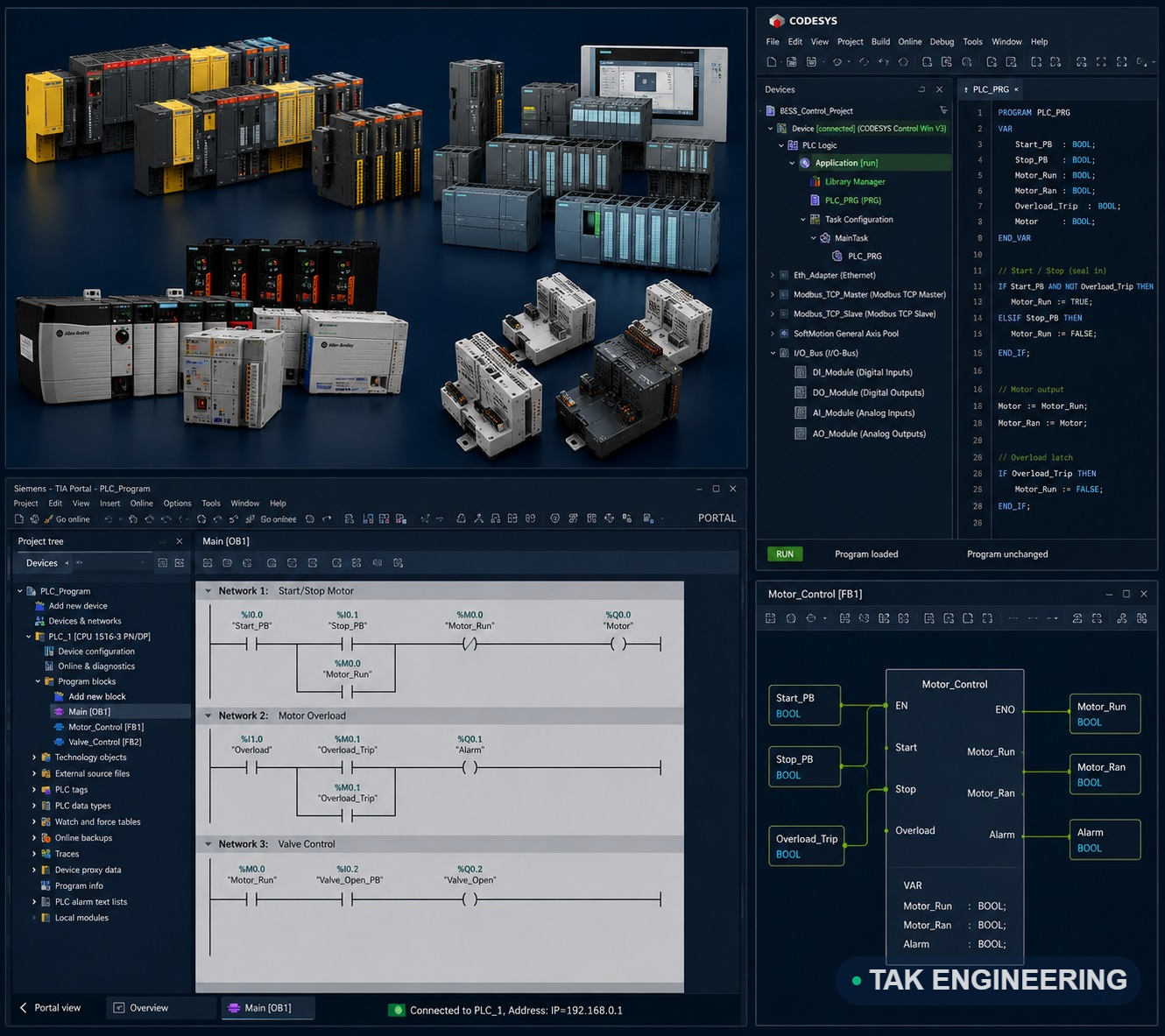This screenshot has height=1036, width=1165.
Task: Click the %Q0.0 "Motor" coil
Action: point(618,644)
